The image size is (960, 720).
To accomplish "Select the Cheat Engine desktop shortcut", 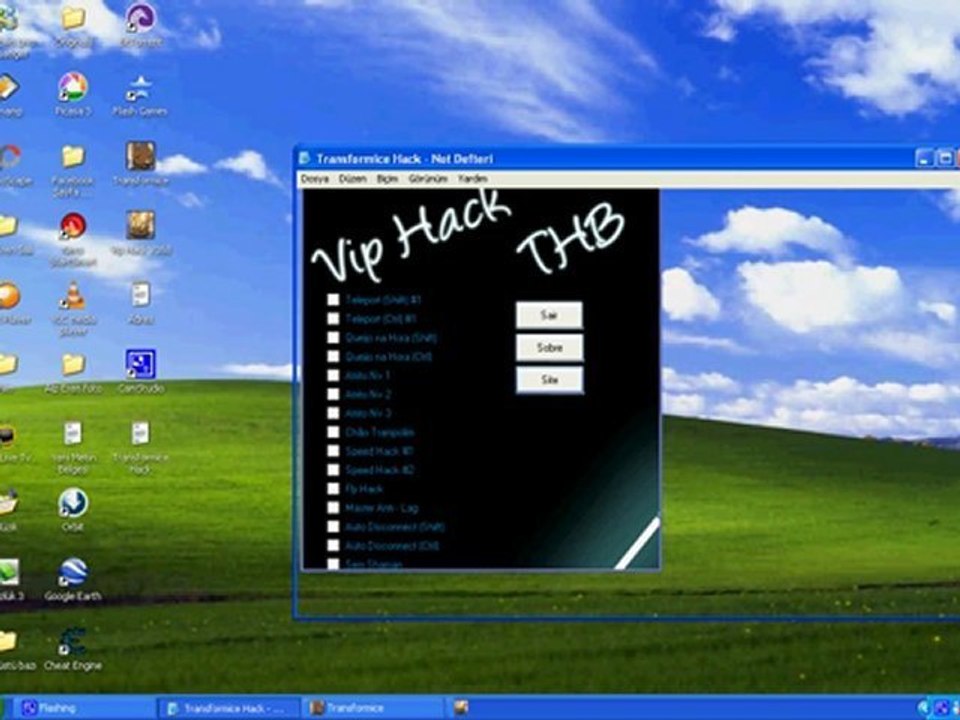I will pyautogui.click(x=73, y=648).
